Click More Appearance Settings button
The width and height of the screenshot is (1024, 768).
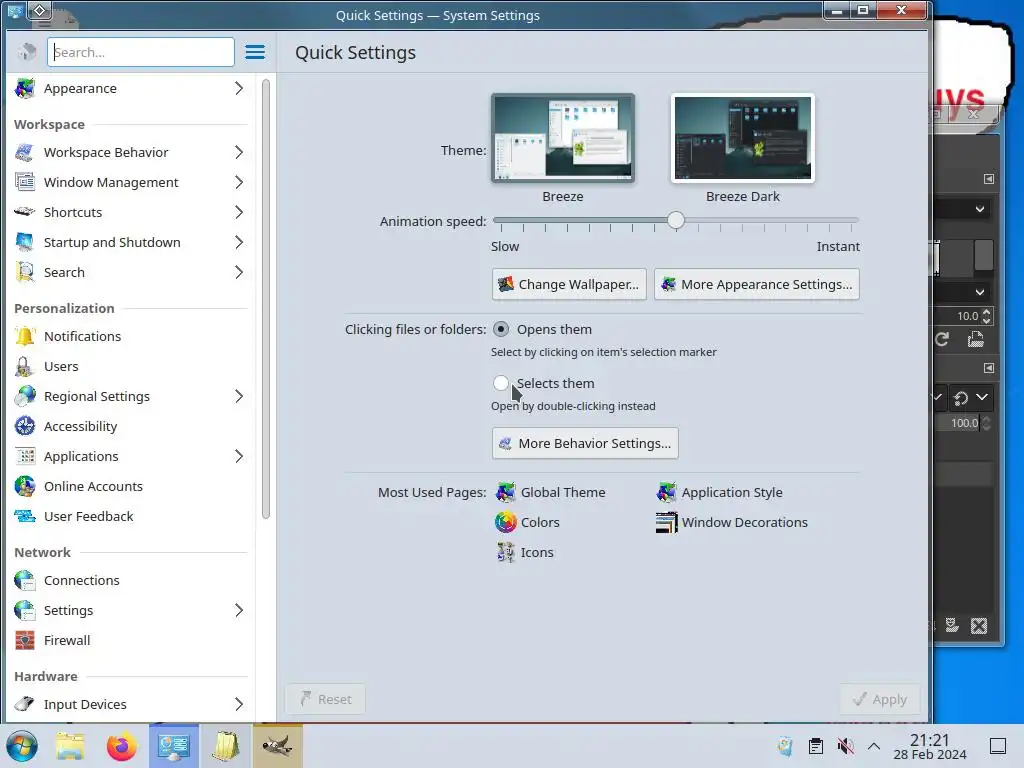coord(757,284)
